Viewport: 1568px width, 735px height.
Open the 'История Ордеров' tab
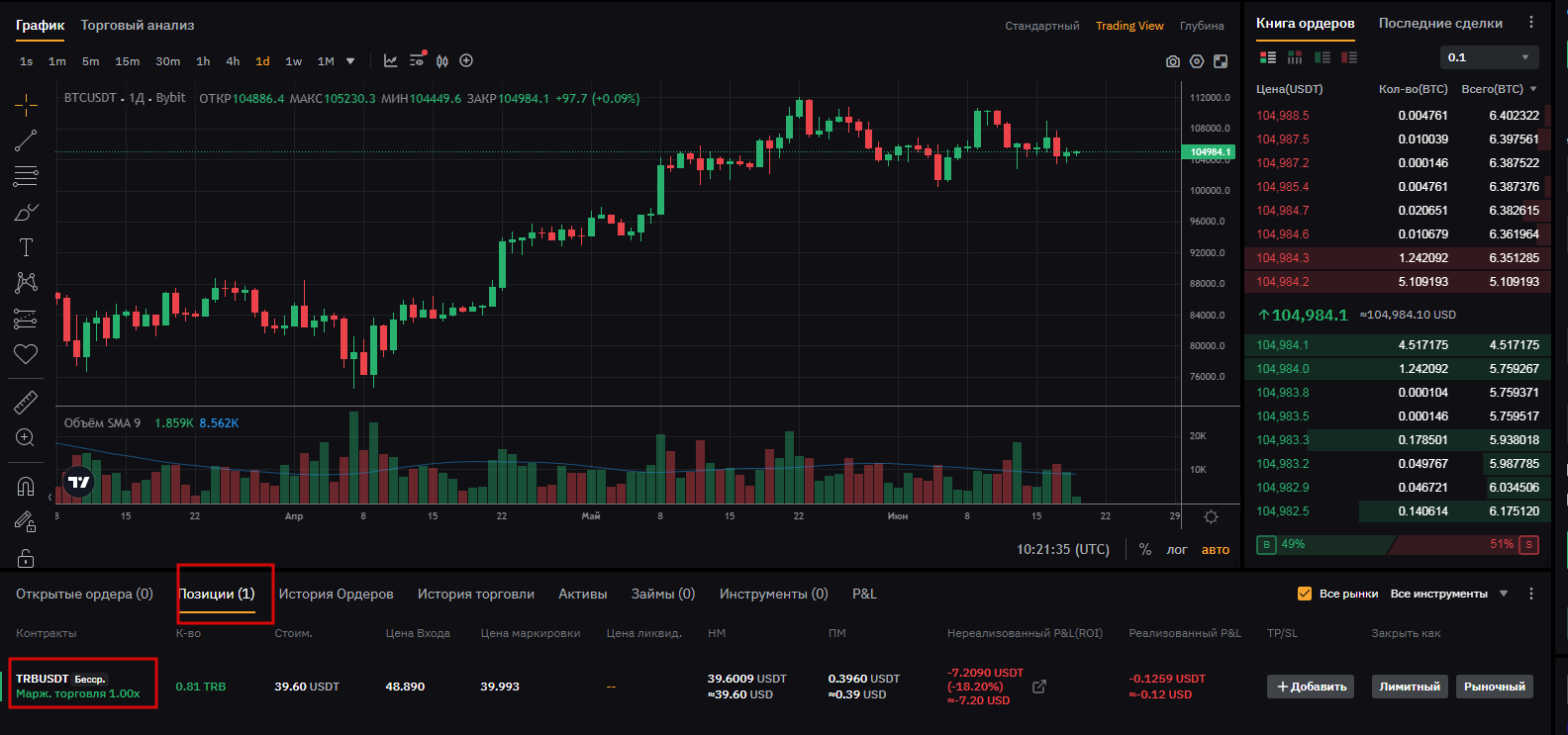(x=336, y=594)
